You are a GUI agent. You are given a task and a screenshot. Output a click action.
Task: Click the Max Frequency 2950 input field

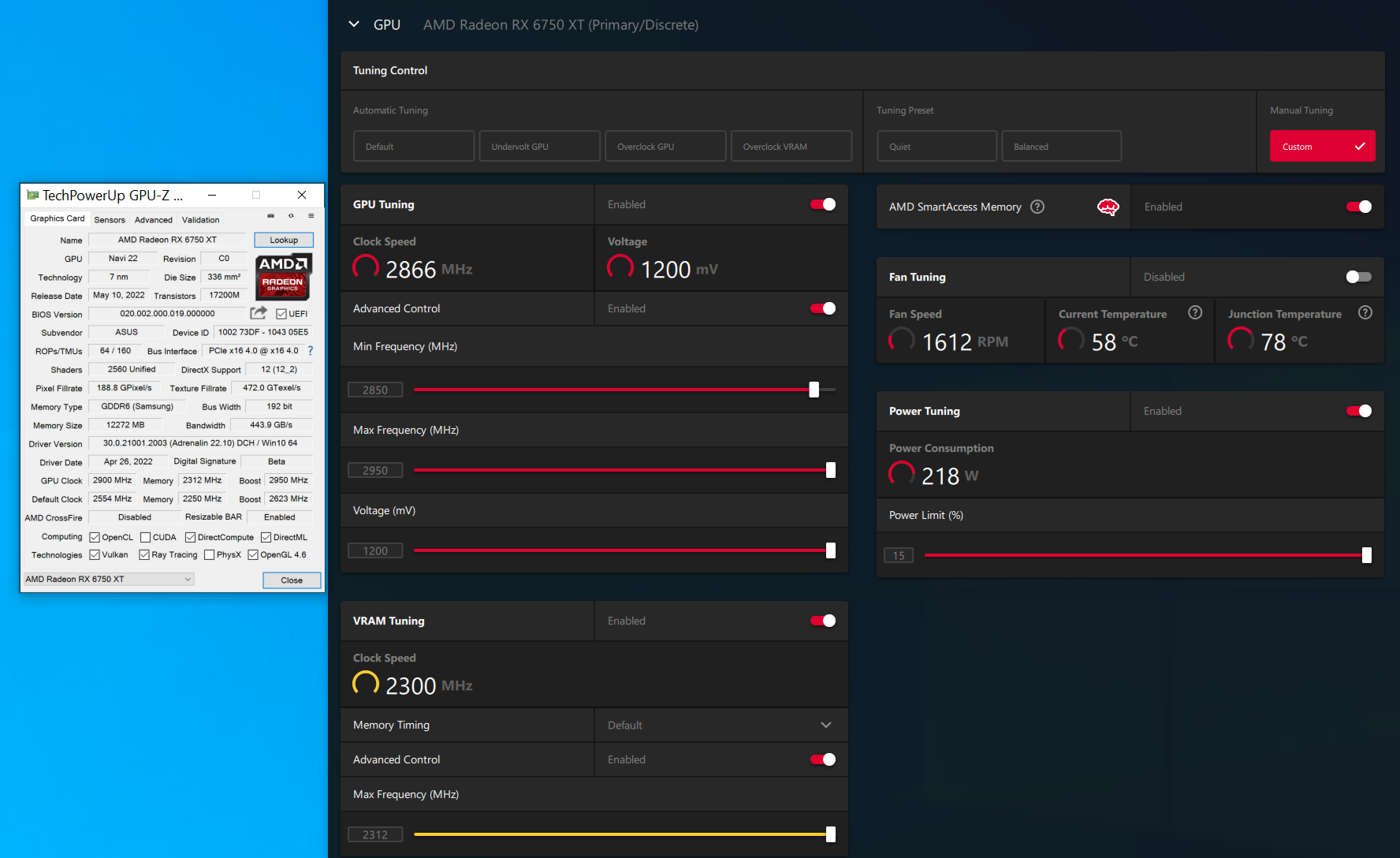tap(375, 470)
